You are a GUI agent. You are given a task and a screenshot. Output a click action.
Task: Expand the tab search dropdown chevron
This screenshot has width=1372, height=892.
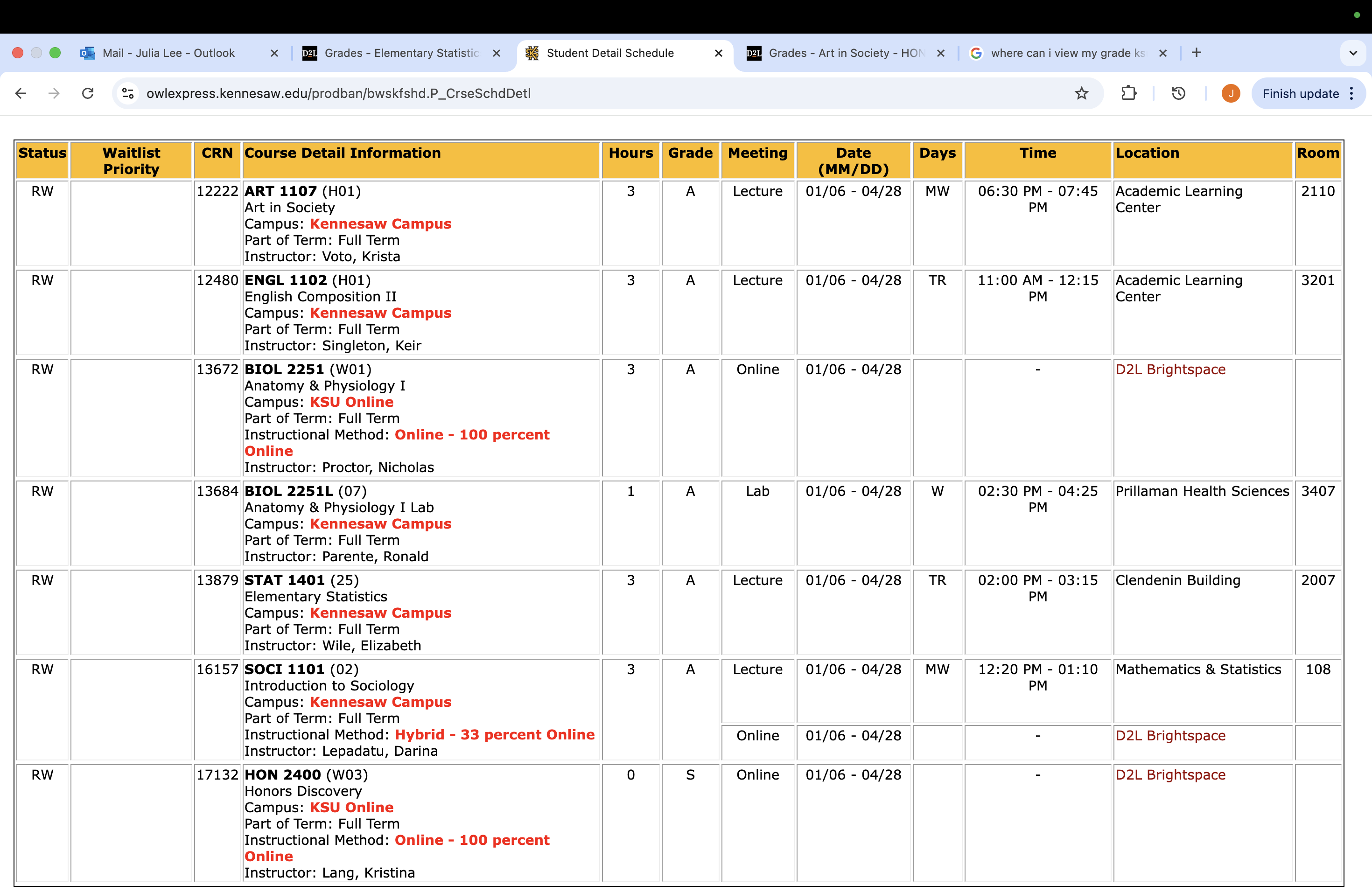(1353, 53)
